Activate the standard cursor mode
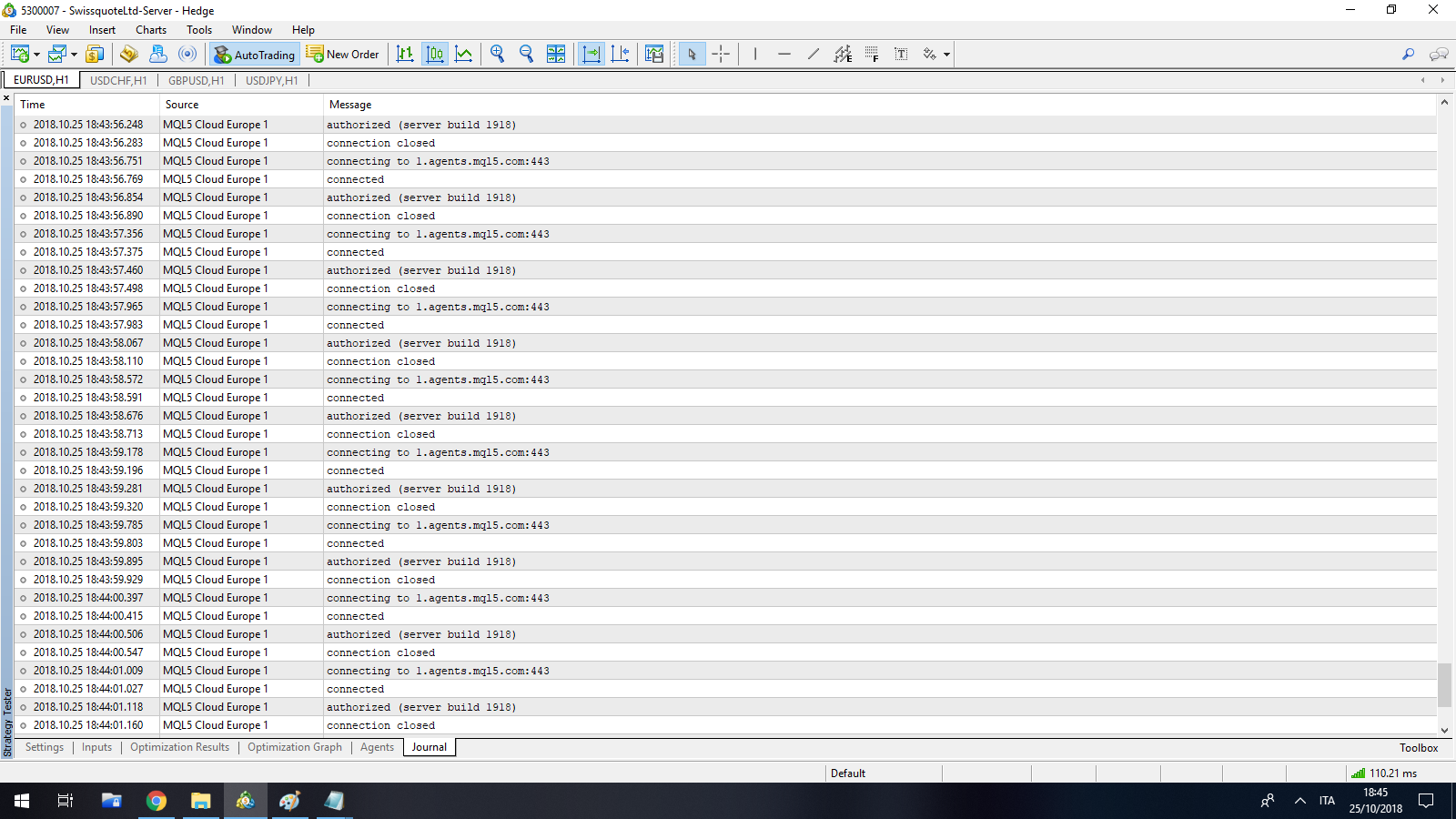Screen dimensions: 1456x819 692,55
